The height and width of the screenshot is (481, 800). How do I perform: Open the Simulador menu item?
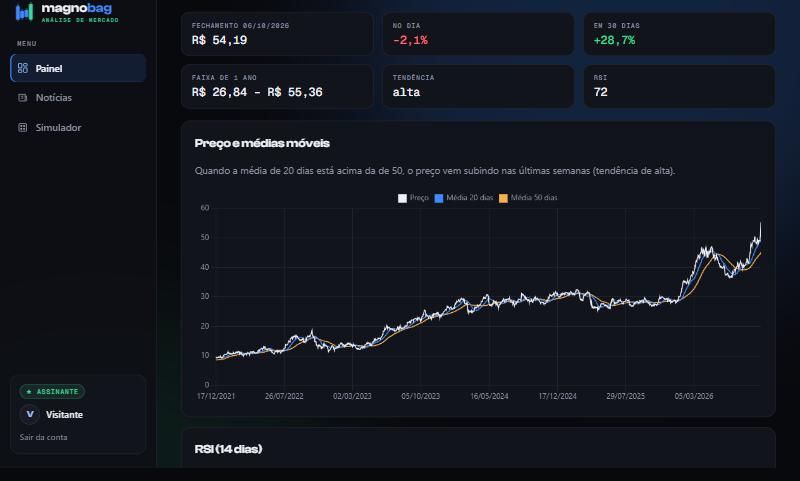(78, 128)
